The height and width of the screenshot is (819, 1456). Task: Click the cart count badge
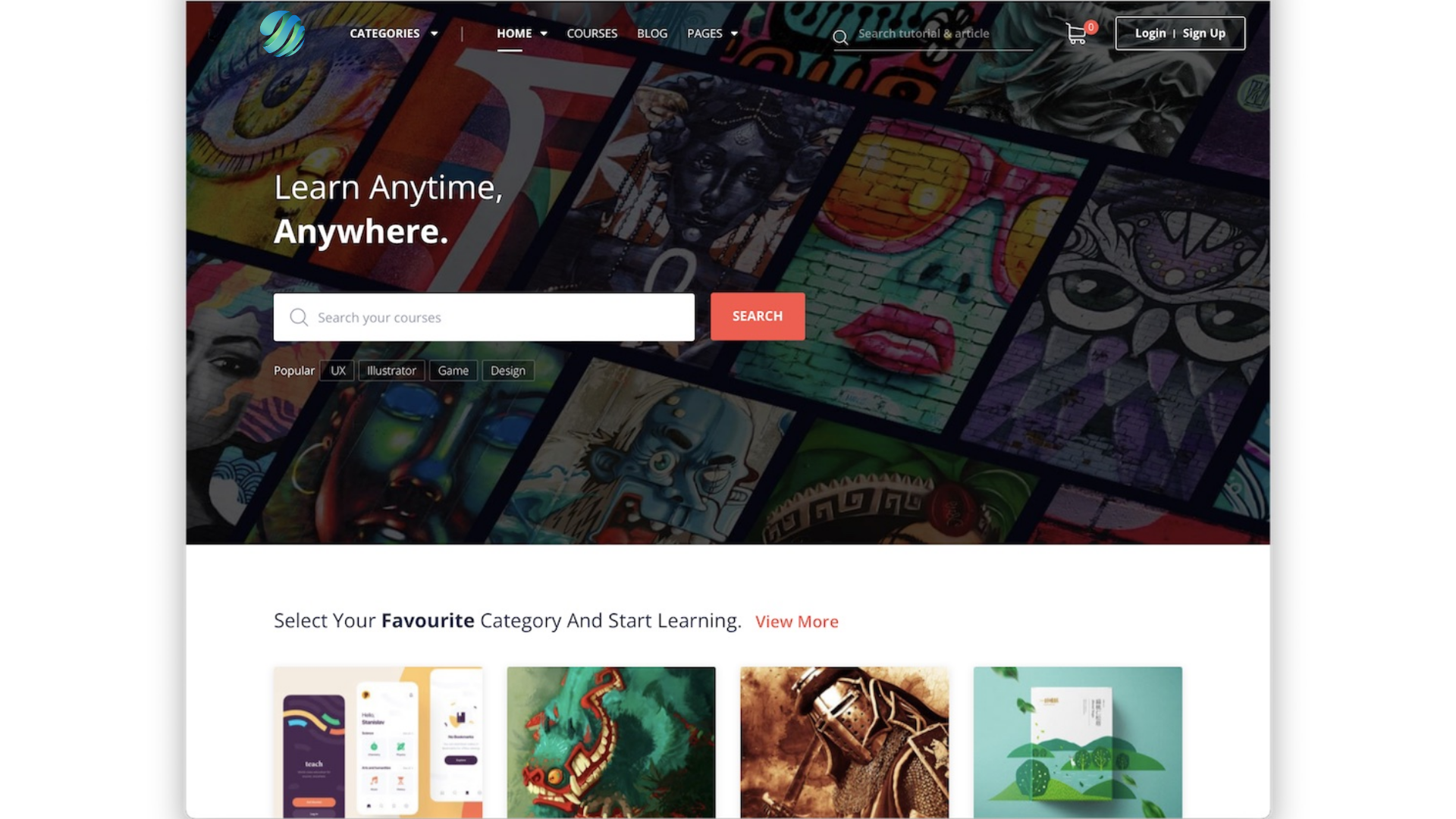1090,27
